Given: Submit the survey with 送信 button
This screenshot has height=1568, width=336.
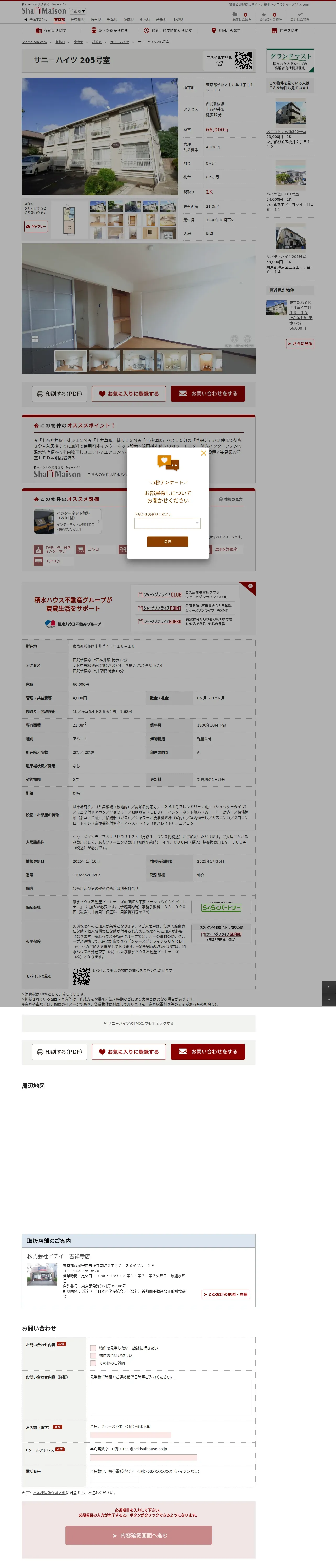Looking at the screenshot, I should [x=167, y=541].
